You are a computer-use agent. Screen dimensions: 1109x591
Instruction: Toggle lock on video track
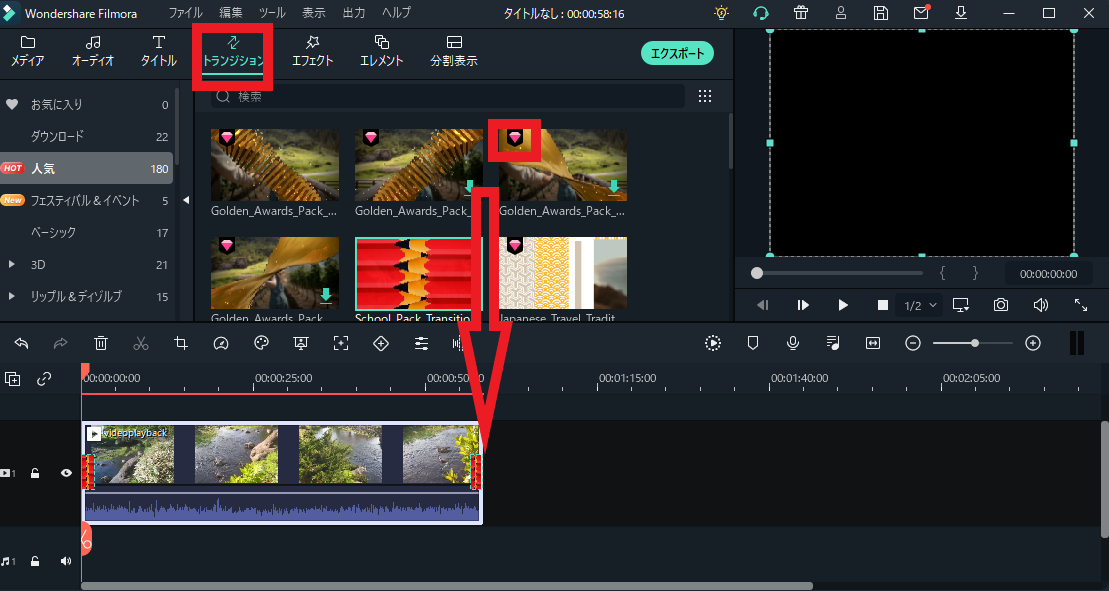pos(35,473)
